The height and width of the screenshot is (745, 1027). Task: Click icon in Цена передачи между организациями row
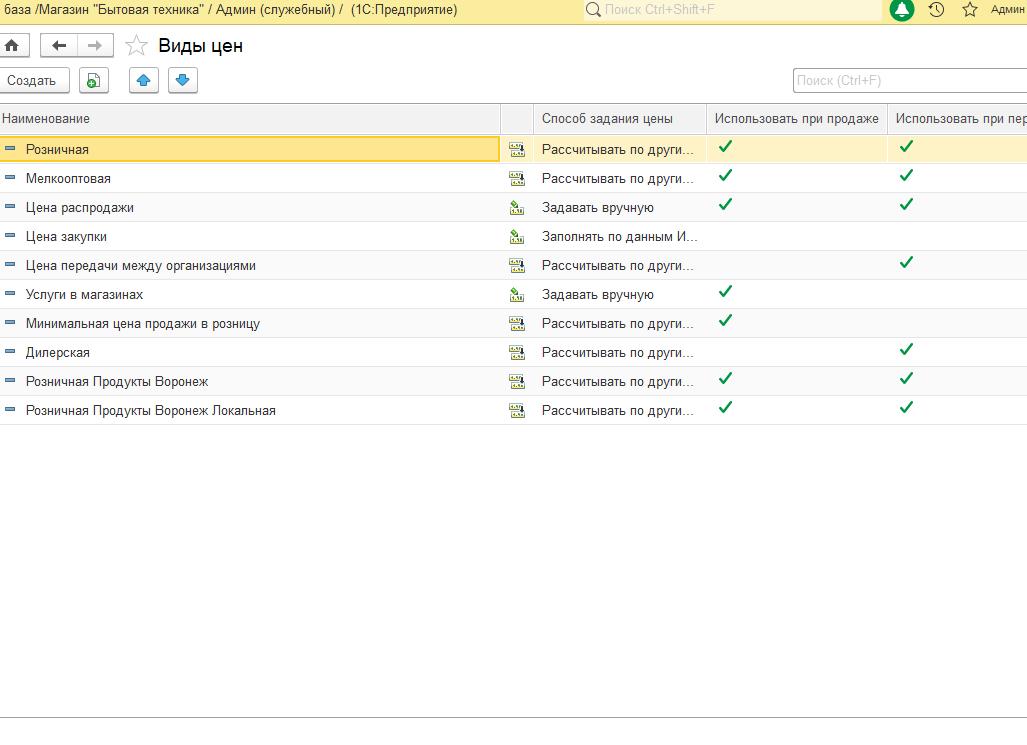(x=517, y=265)
